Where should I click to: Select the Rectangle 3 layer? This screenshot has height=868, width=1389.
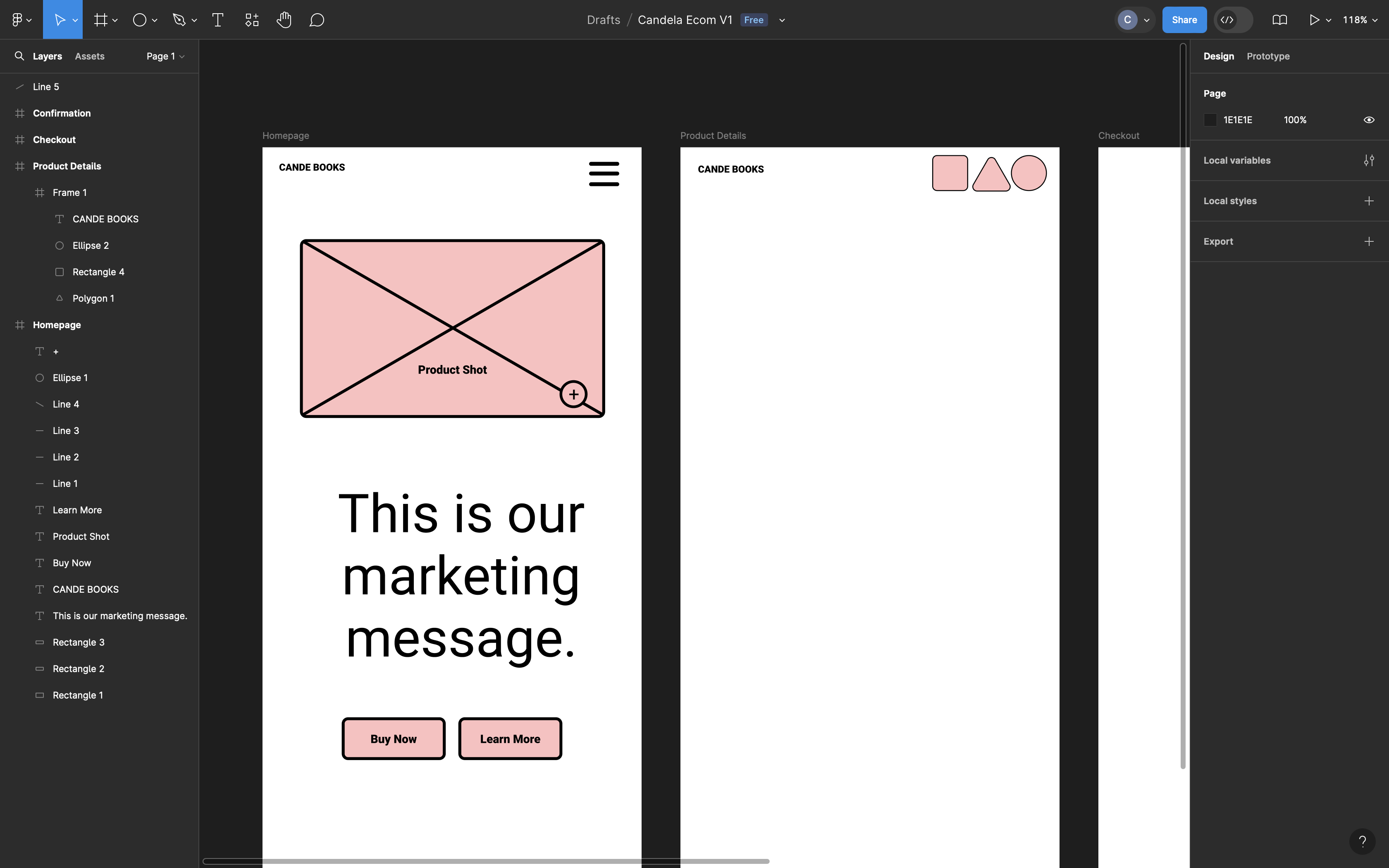[x=99, y=642]
